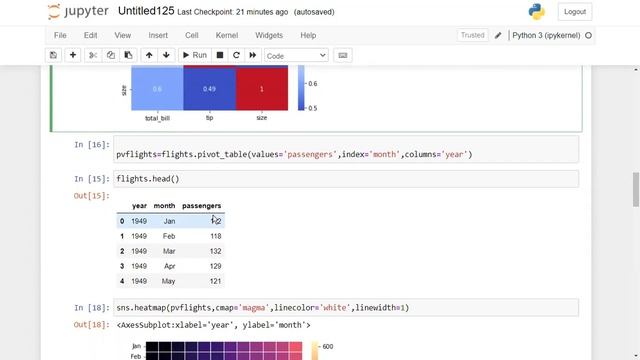Click the heatmap cell labeled 0.49
The image size is (640, 360).
click(x=209, y=88)
